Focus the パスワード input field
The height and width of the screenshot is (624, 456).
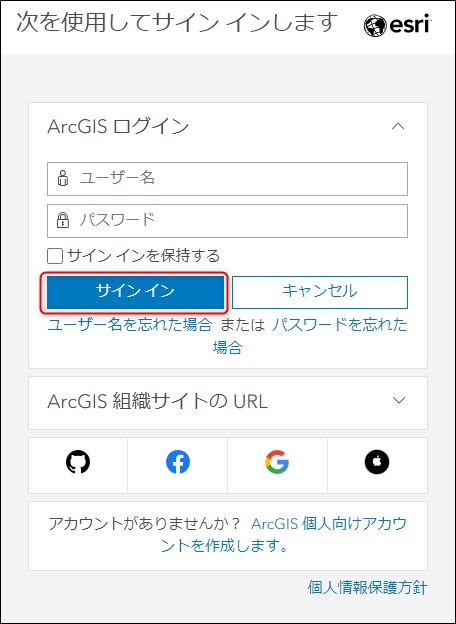[228, 220]
